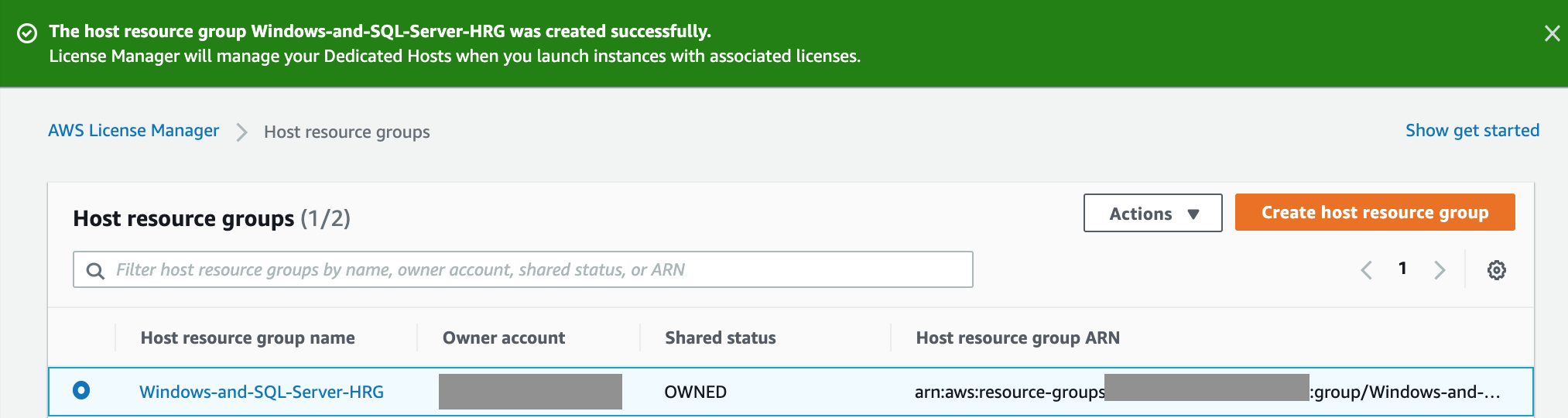Open the table preferences gear icon
The image size is (1568, 418).
click(1496, 270)
